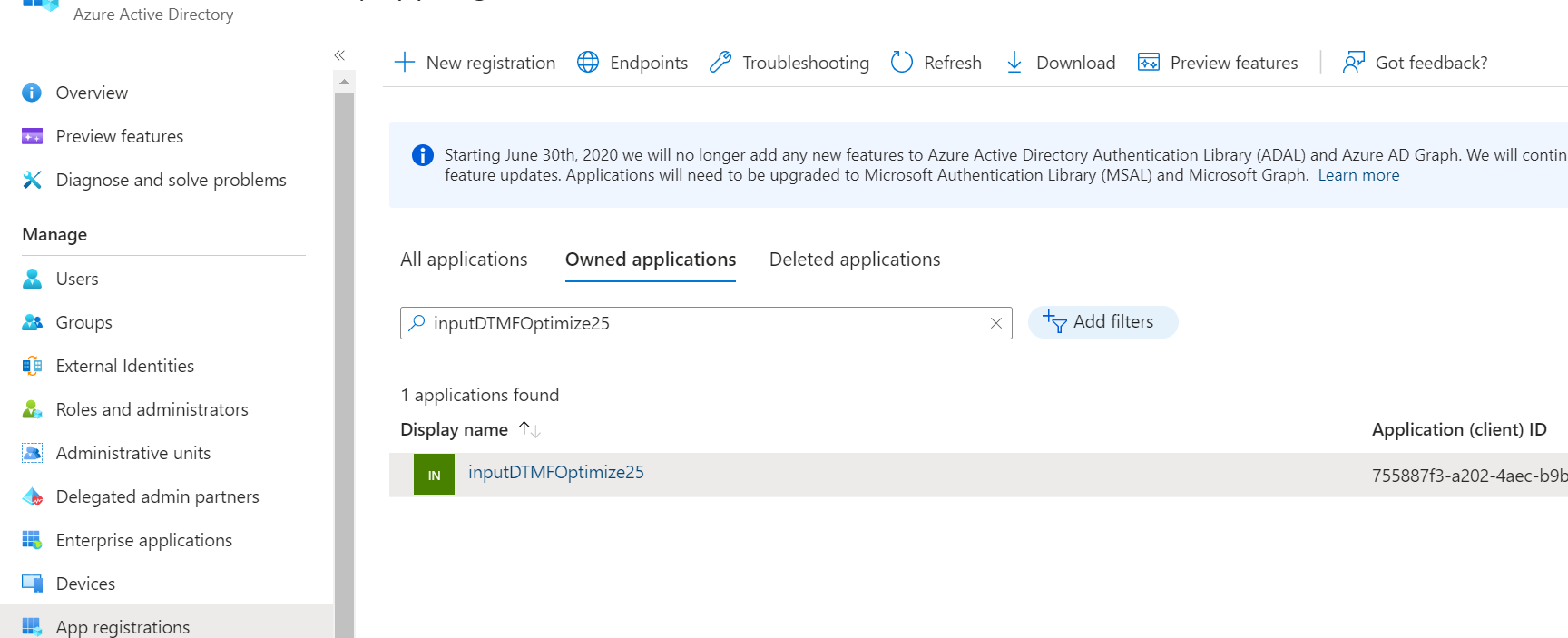
Task: Click the '1 applications found' text
Action: 480,395
